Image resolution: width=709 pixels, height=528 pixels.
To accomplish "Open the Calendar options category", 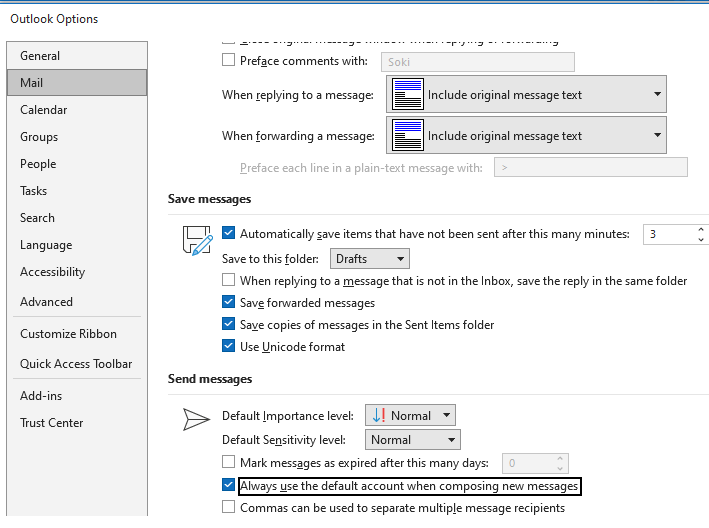I will (77, 110).
